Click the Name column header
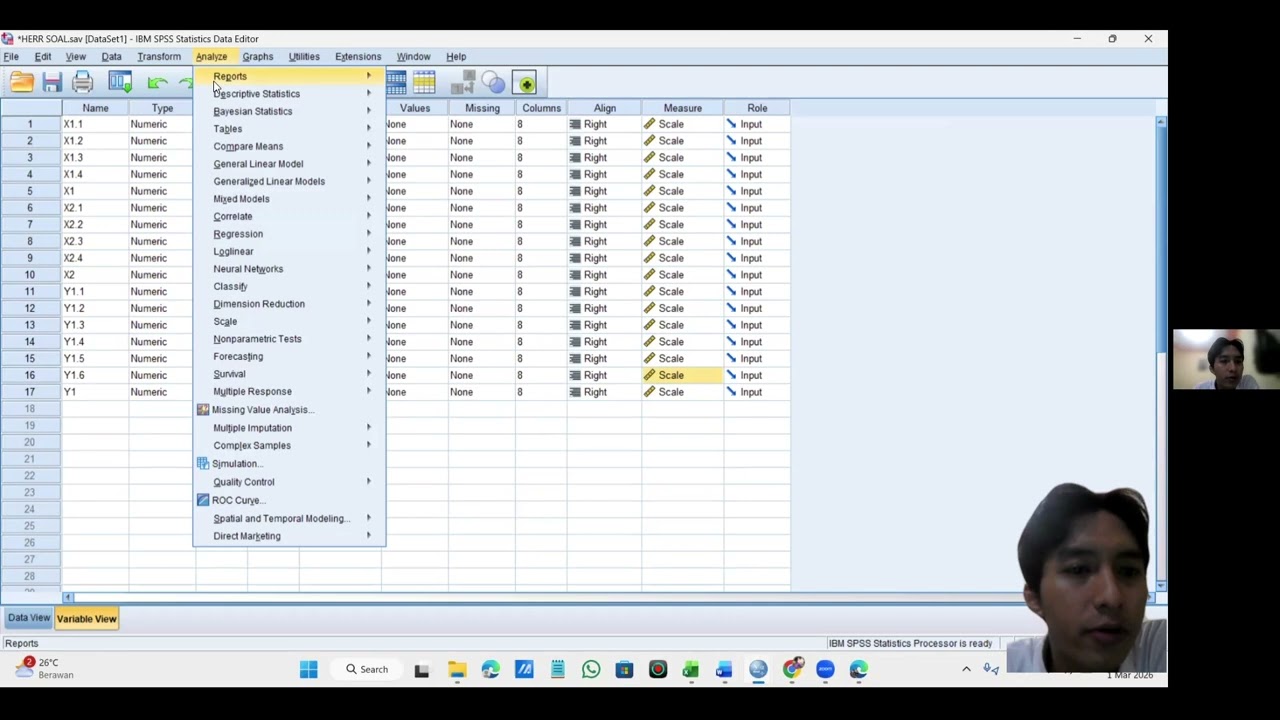The image size is (1280, 720). [x=95, y=108]
